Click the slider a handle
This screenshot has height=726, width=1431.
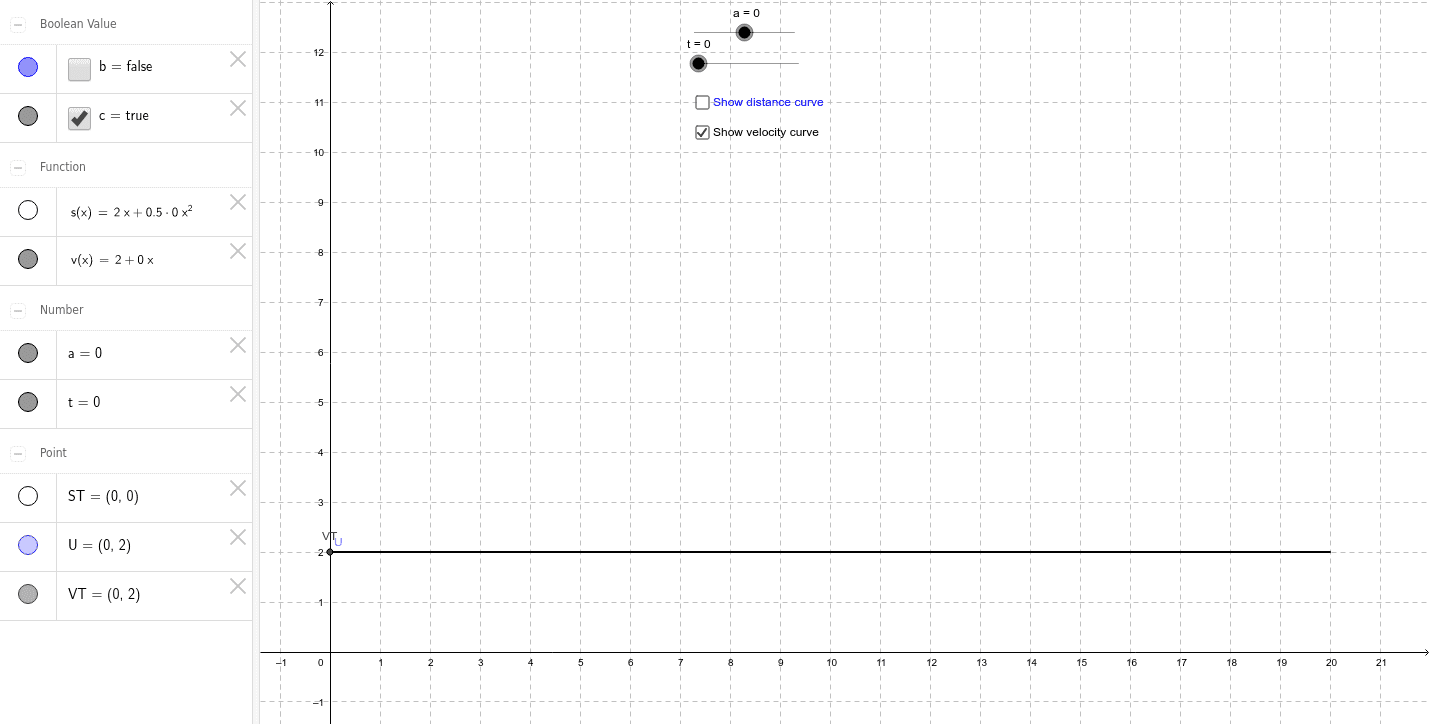click(744, 33)
